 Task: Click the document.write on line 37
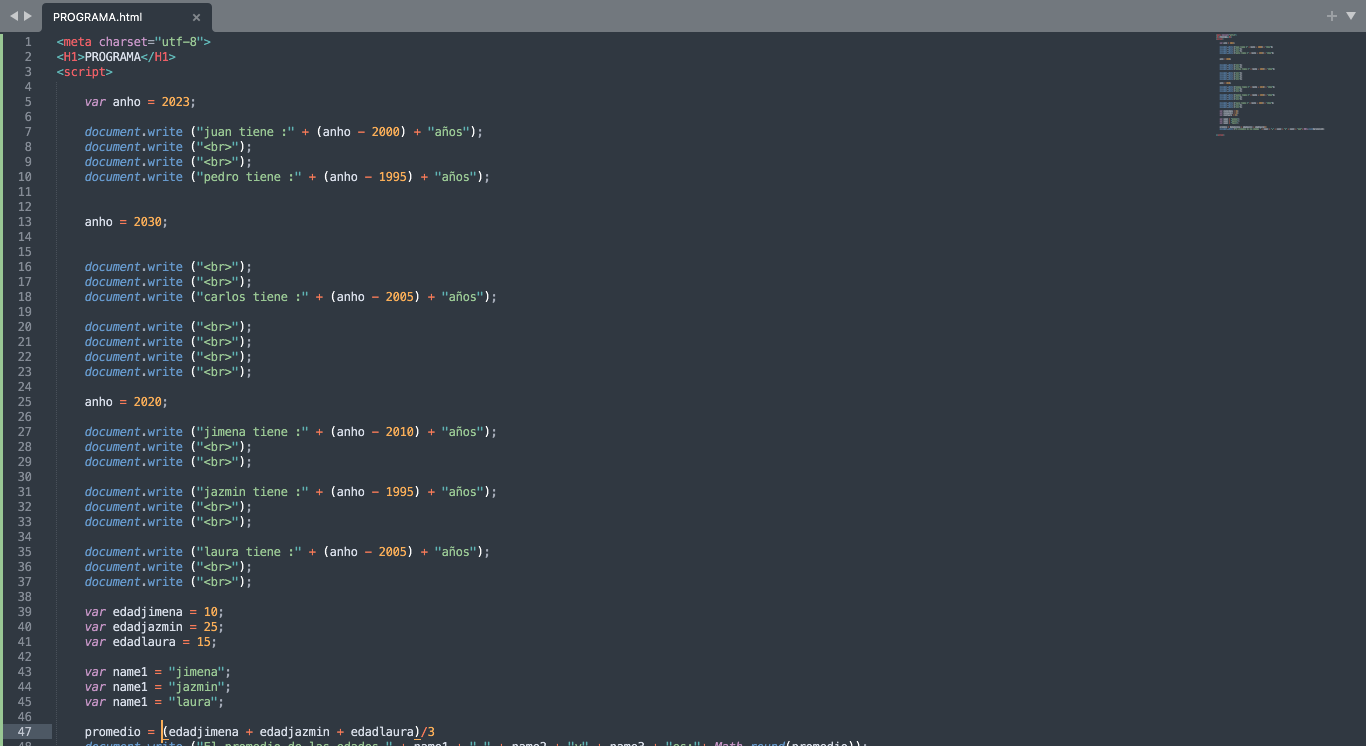[134, 582]
